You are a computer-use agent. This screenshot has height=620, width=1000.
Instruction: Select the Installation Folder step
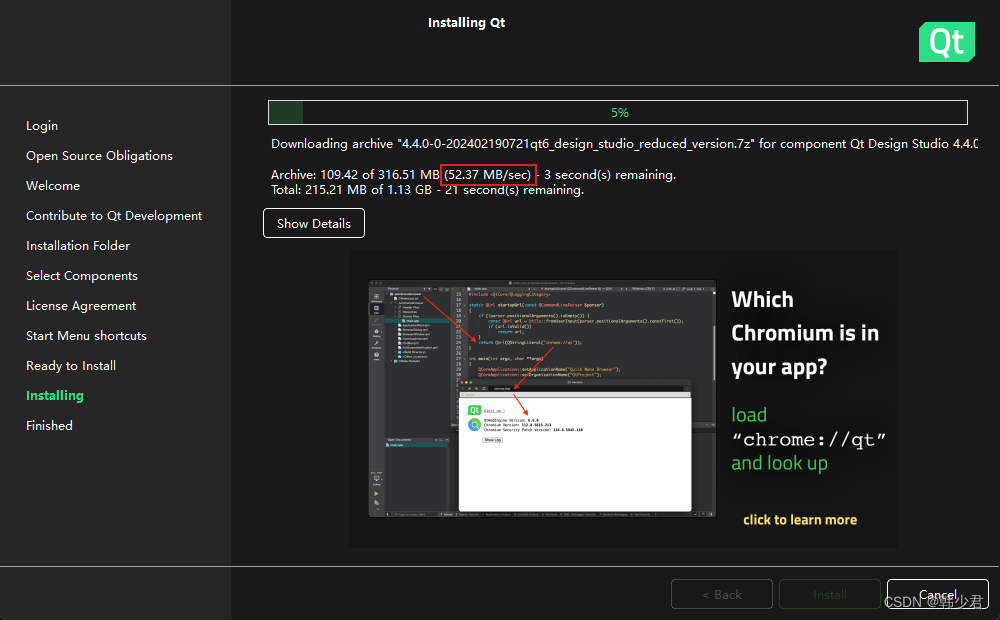point(78,246)
